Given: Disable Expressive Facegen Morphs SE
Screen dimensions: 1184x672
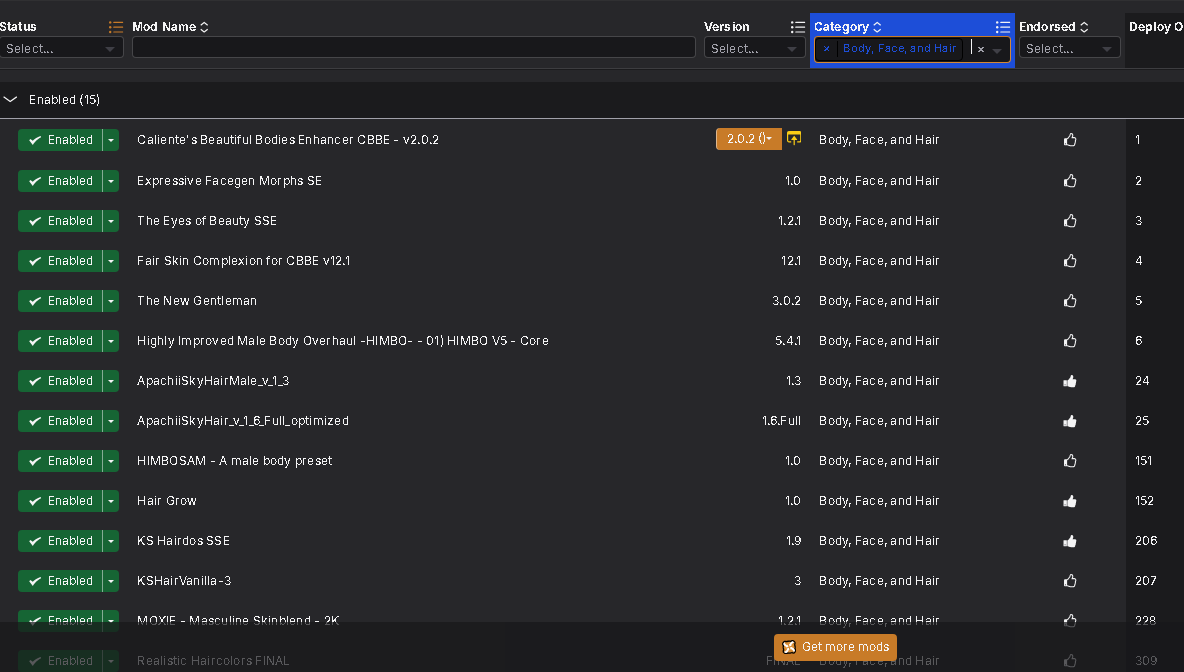Looking at the screenshot, I should click(60, 180).
